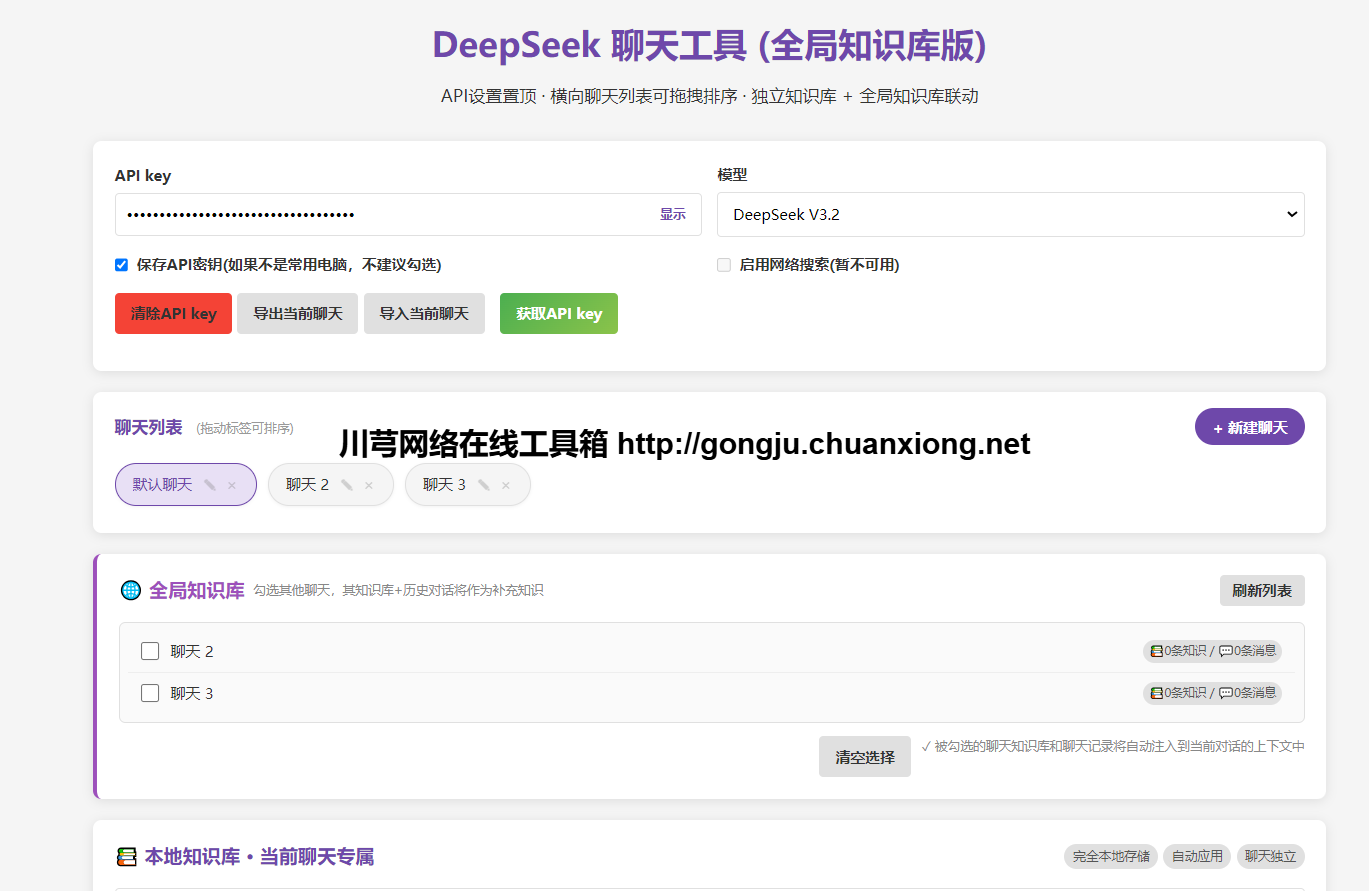The image size is (1369, 891).
Task: Click the 本地知识库 · 当前聊天专属 heading
Action: click(260, 857)
